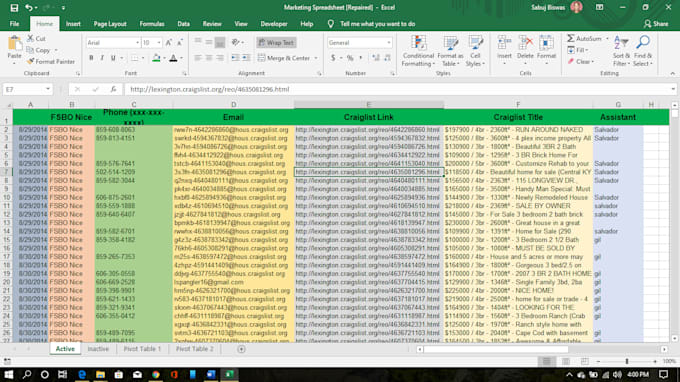Click the Format cells icon
Image resolution: width=680 pixels, height=382 pixels.
(x=546, y=43)
